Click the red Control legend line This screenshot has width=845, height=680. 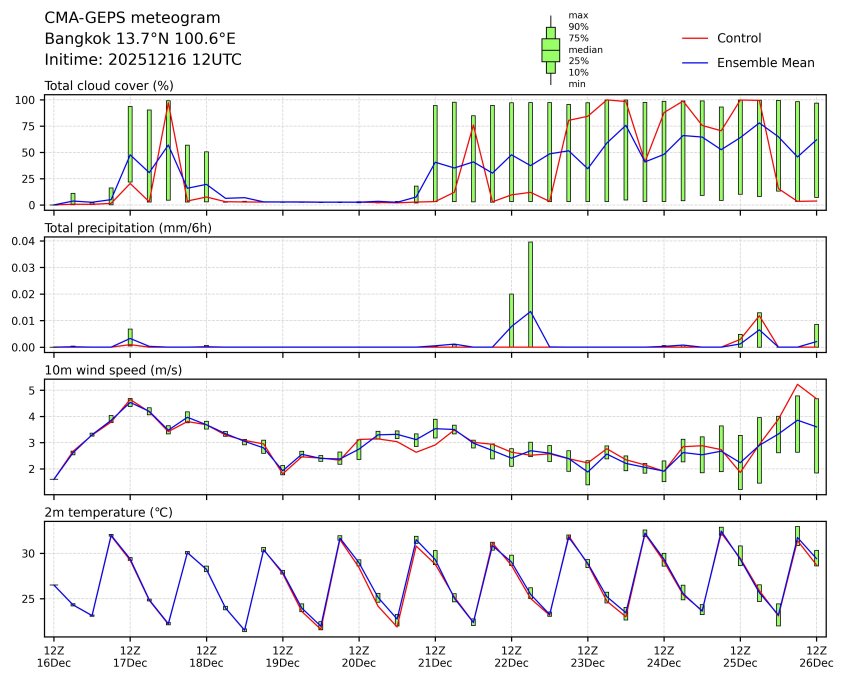pos(694,38)
